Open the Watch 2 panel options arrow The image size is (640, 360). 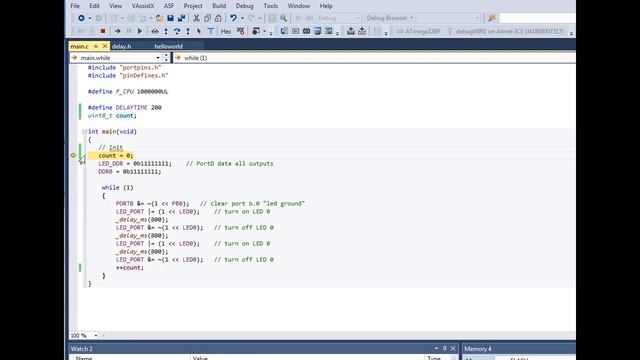click(436, 349)
